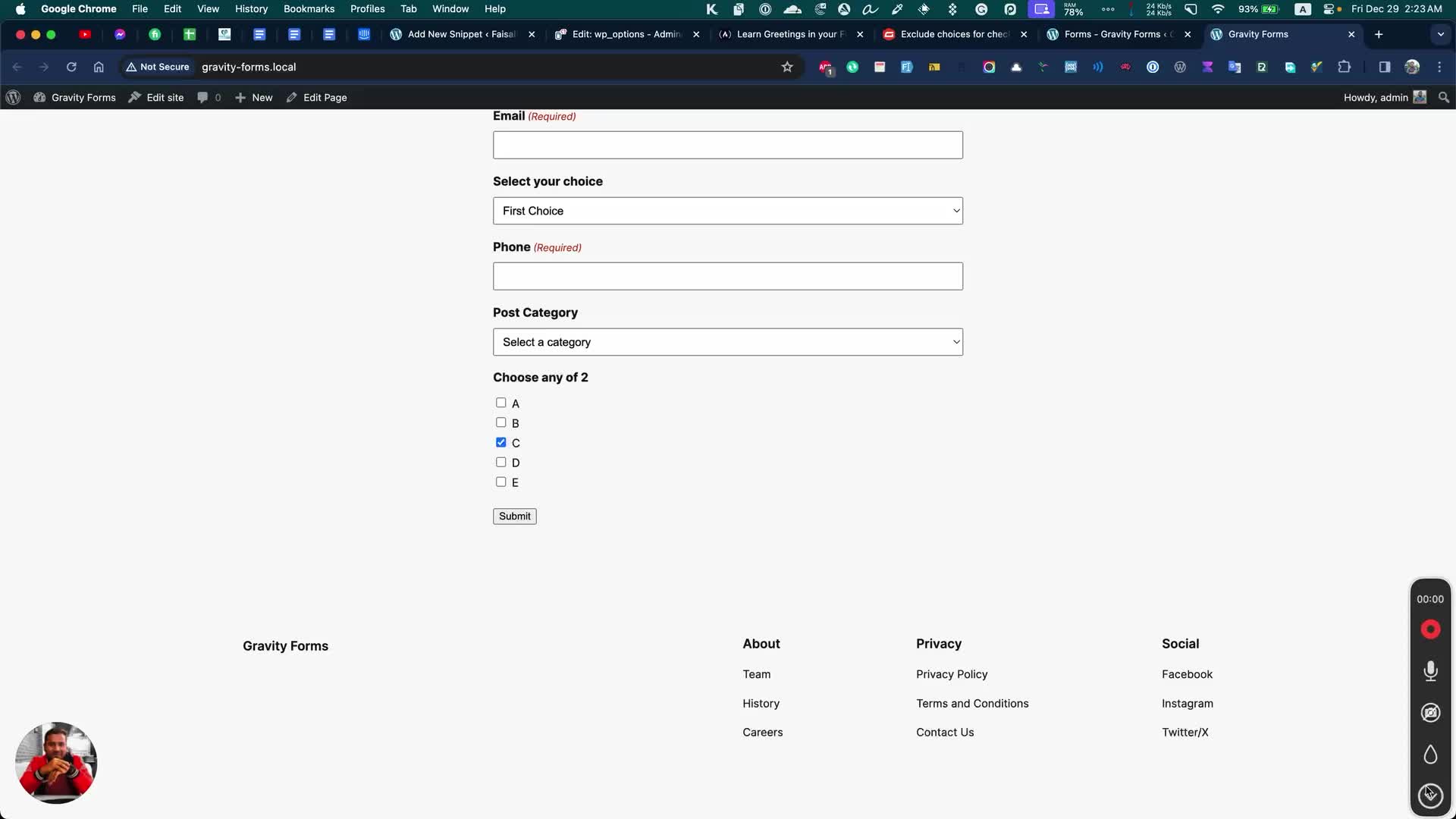Open the Chrome extensions puzzle icon
1456x819 pixels.
pyautogui.click(x=1345, y=67)
